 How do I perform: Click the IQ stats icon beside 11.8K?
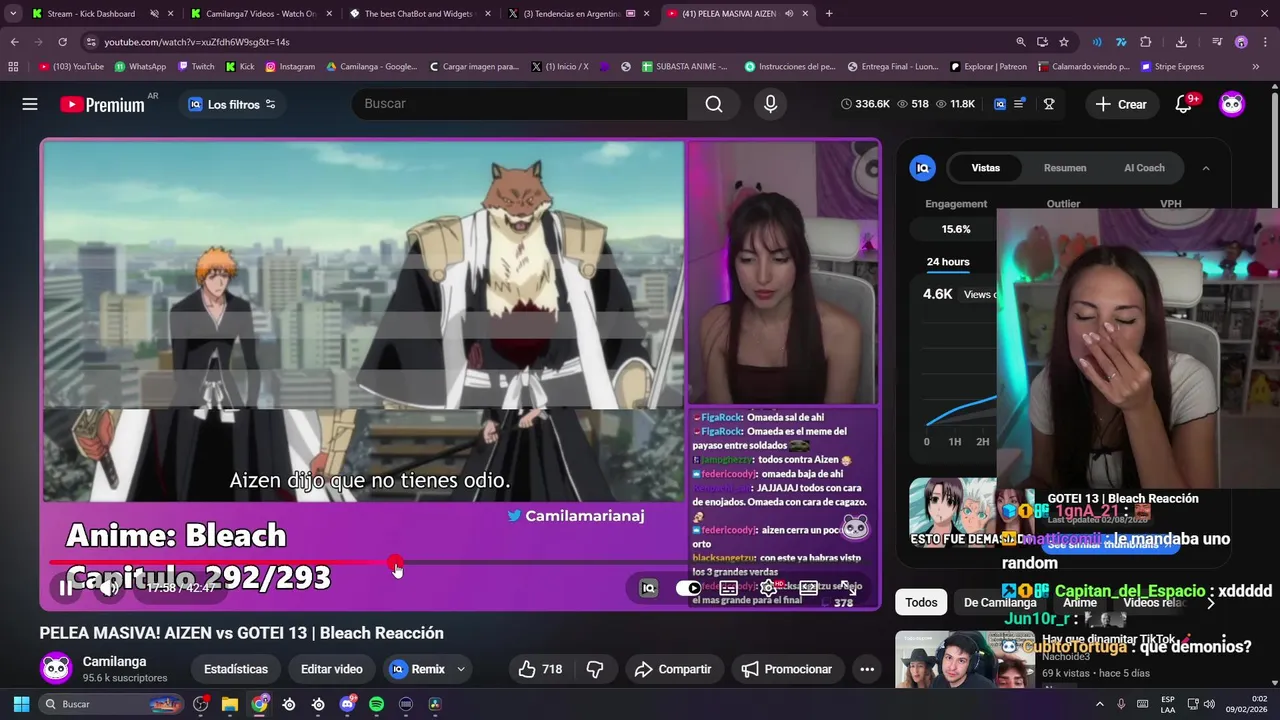pos(1000,104)
